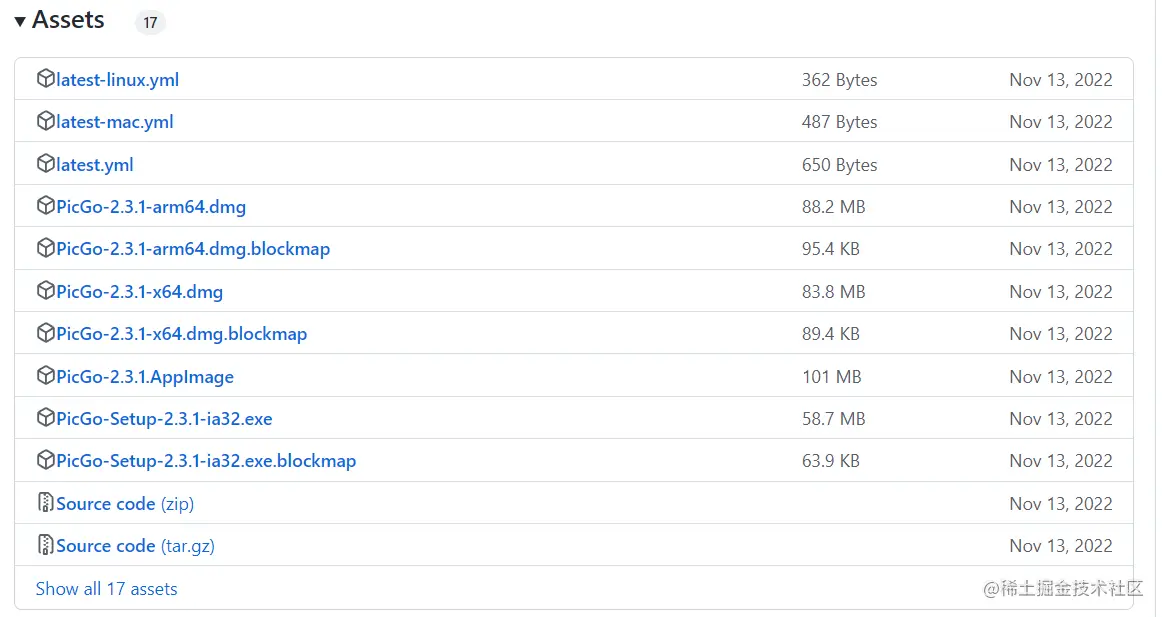The height and width of the screenshot is (617, 1162).
Task: Open PicGo-Setup-2.3.1-ia32.exe.blockmap link
Action: (x=206, y=461)
